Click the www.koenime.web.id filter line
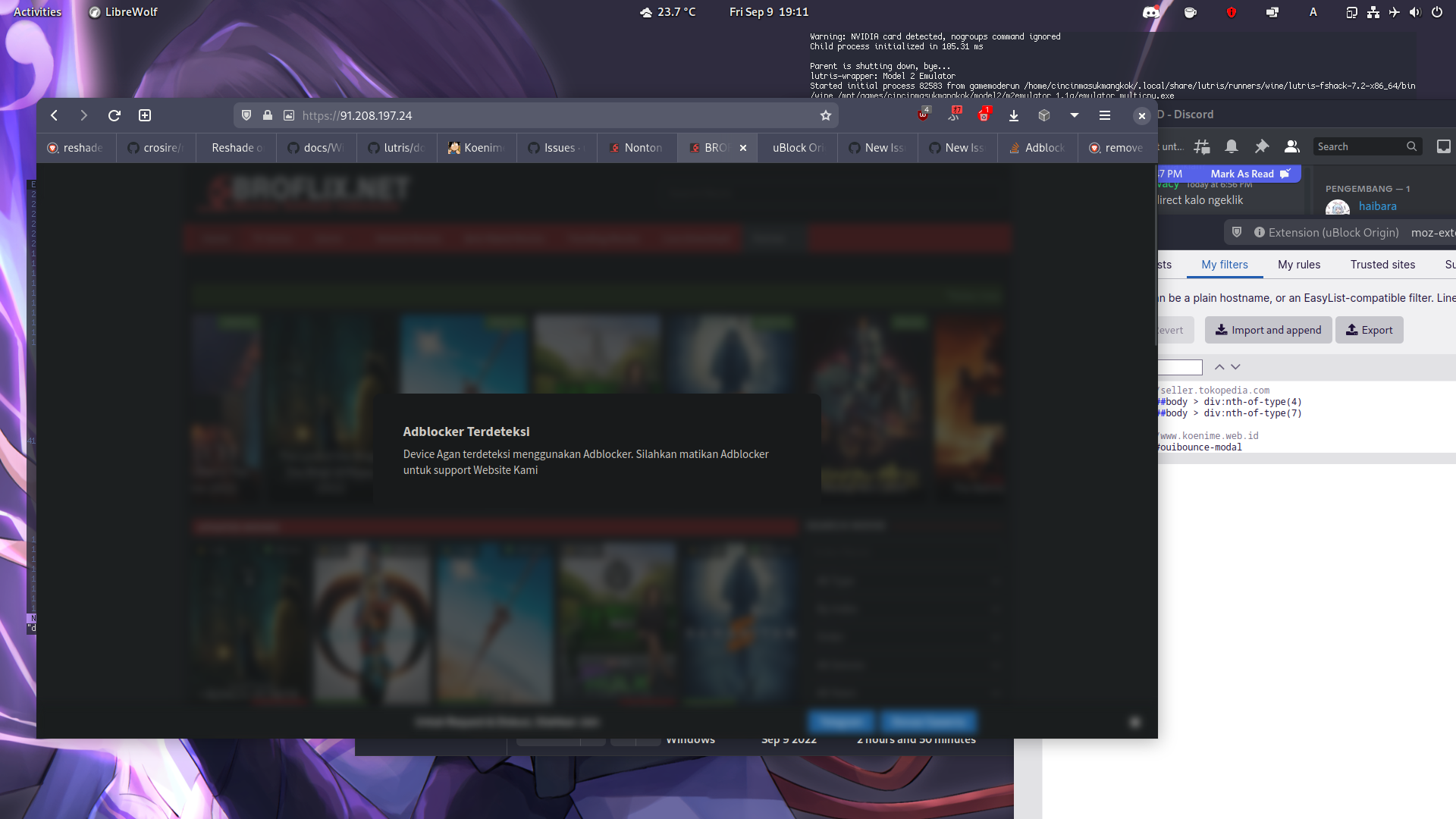 pyautogui.click(x=1209, y=436)
